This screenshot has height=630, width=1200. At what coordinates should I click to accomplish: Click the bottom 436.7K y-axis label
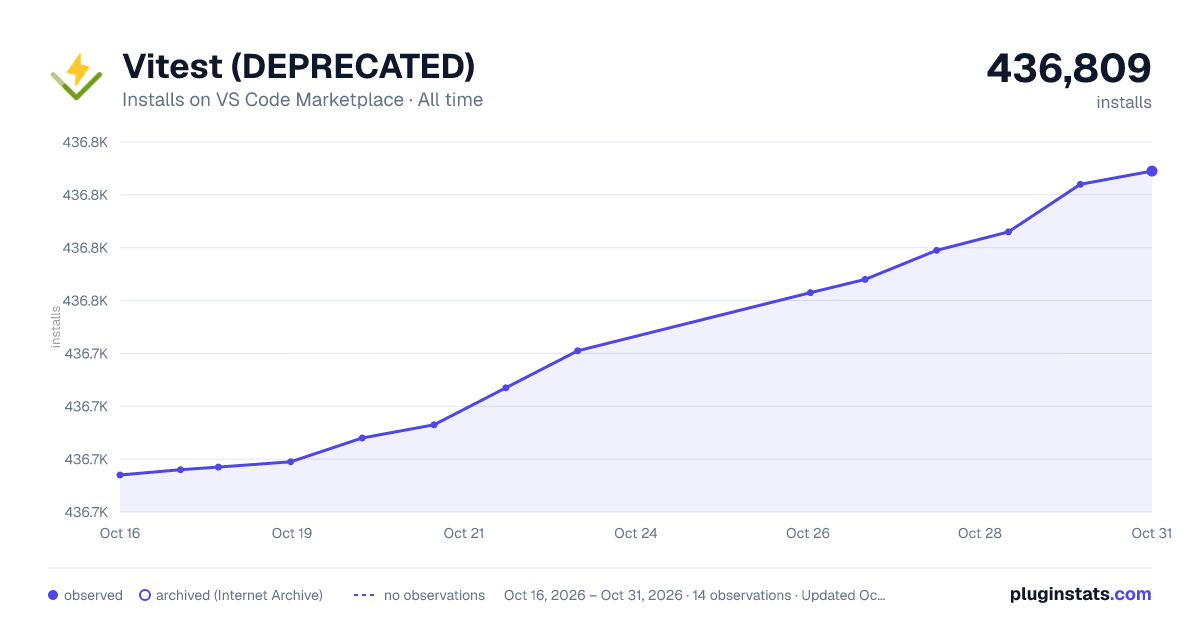(x=85, y=512)
